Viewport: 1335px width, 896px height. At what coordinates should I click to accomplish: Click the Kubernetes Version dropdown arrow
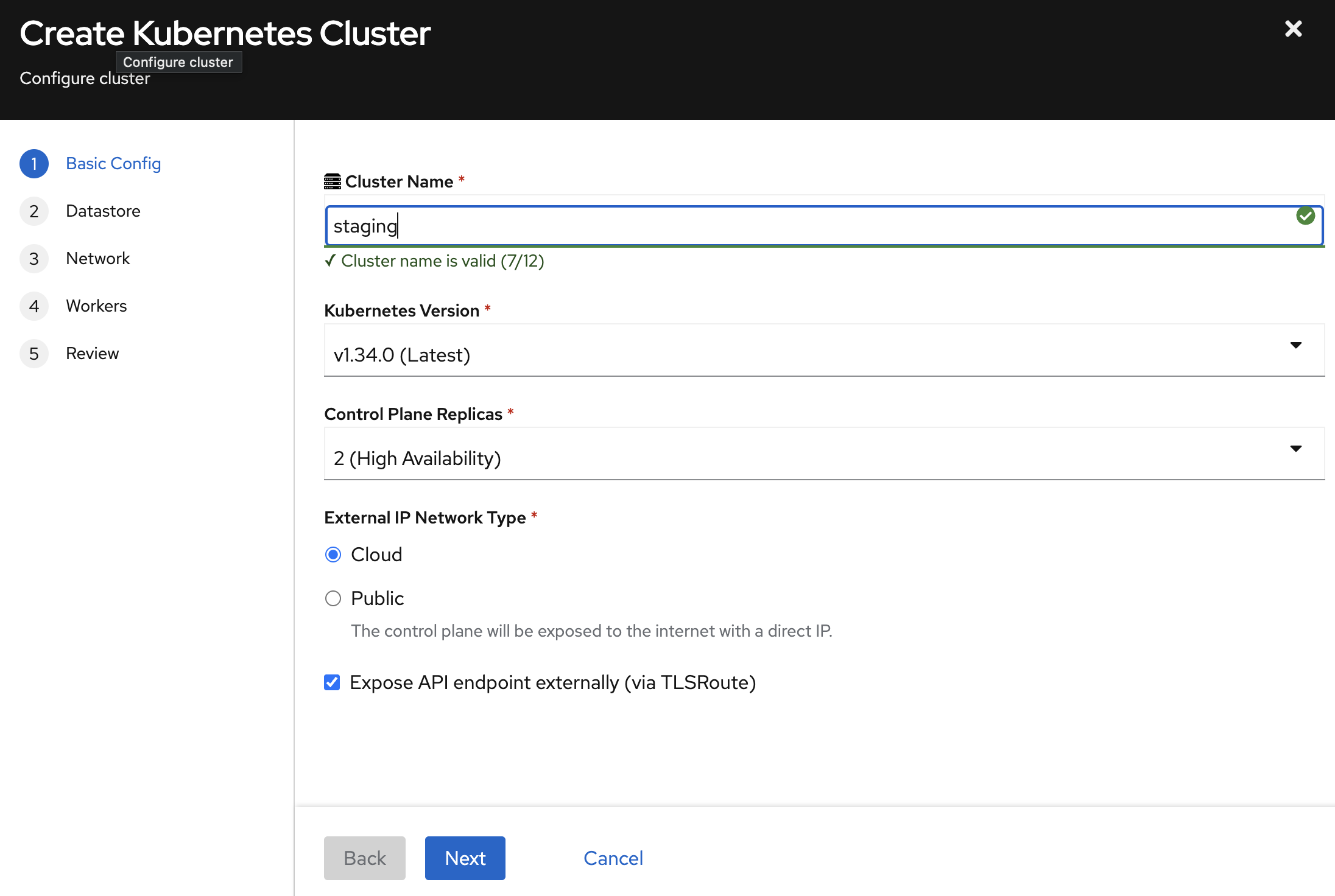pos(1295,346)
